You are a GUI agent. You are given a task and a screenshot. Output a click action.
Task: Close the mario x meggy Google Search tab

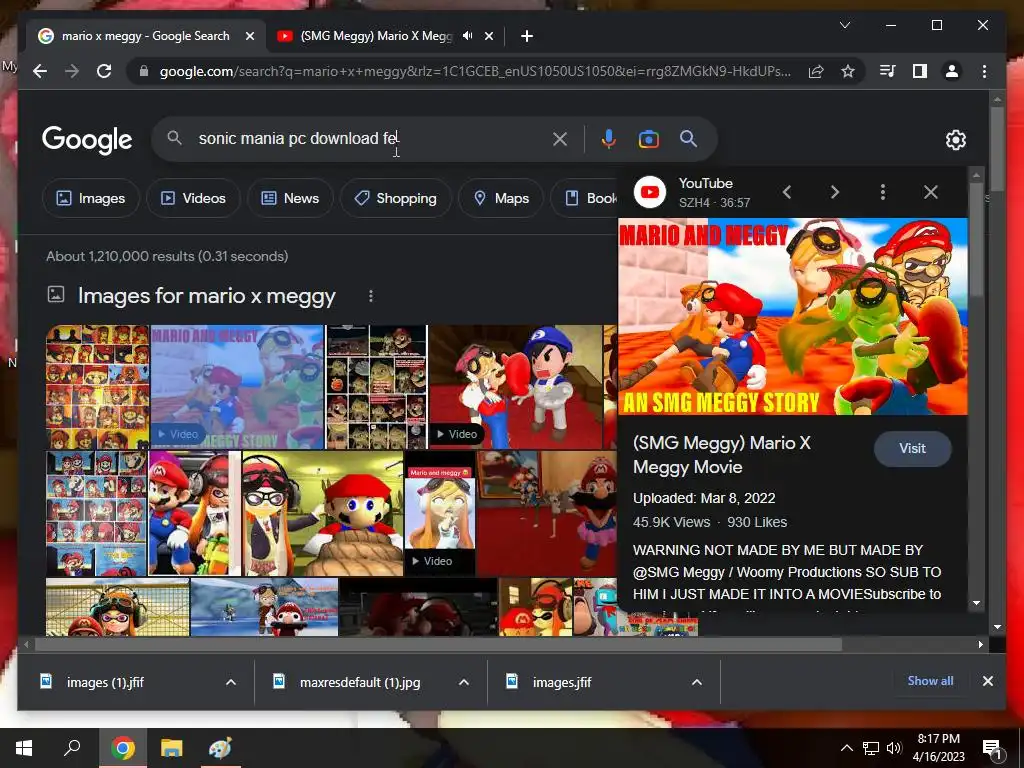pos(249,37)
